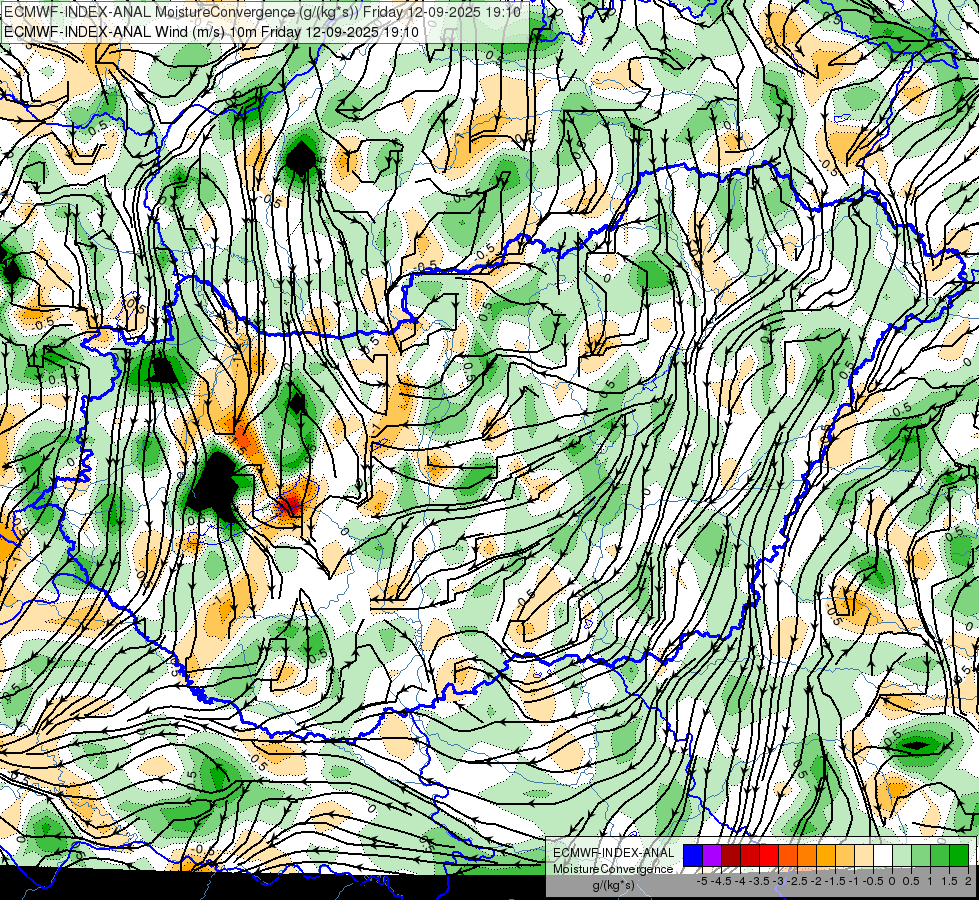Click the legend unit g/(kg*s)
The image size is (979, 900).
[614, 886]
